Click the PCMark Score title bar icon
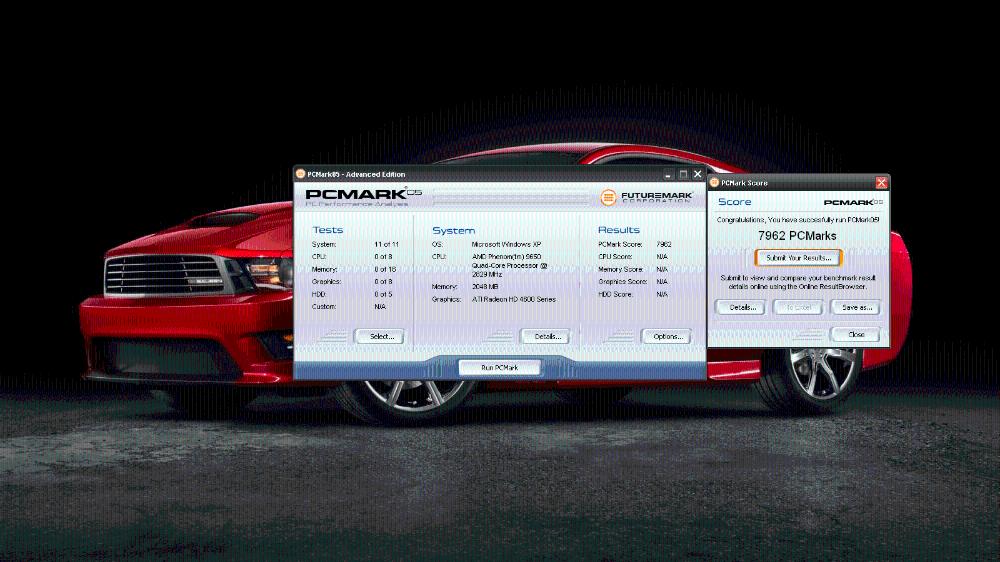Viewport: 1000px width, 562px height. (714, 182)
